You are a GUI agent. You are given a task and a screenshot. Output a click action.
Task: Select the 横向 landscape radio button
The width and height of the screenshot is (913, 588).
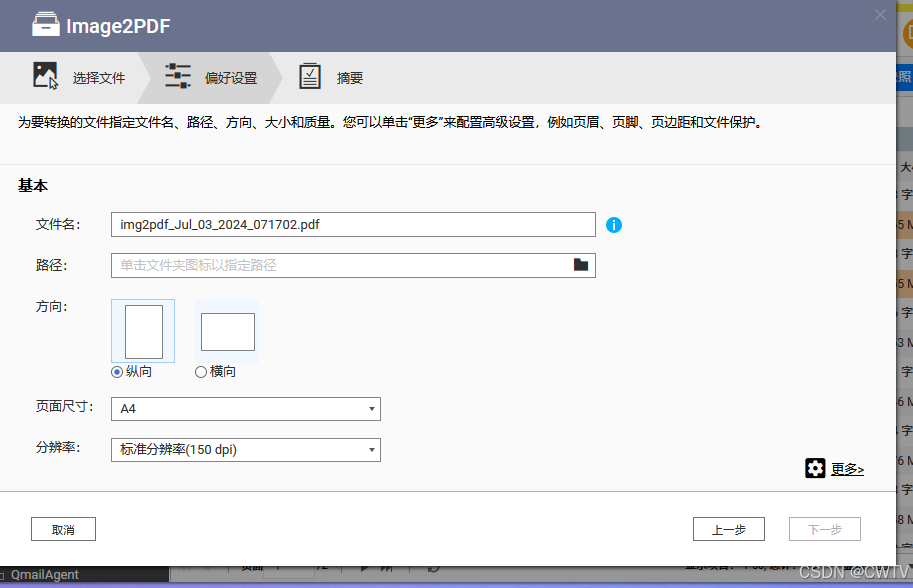pyautogui.click(x=201, y=372)
